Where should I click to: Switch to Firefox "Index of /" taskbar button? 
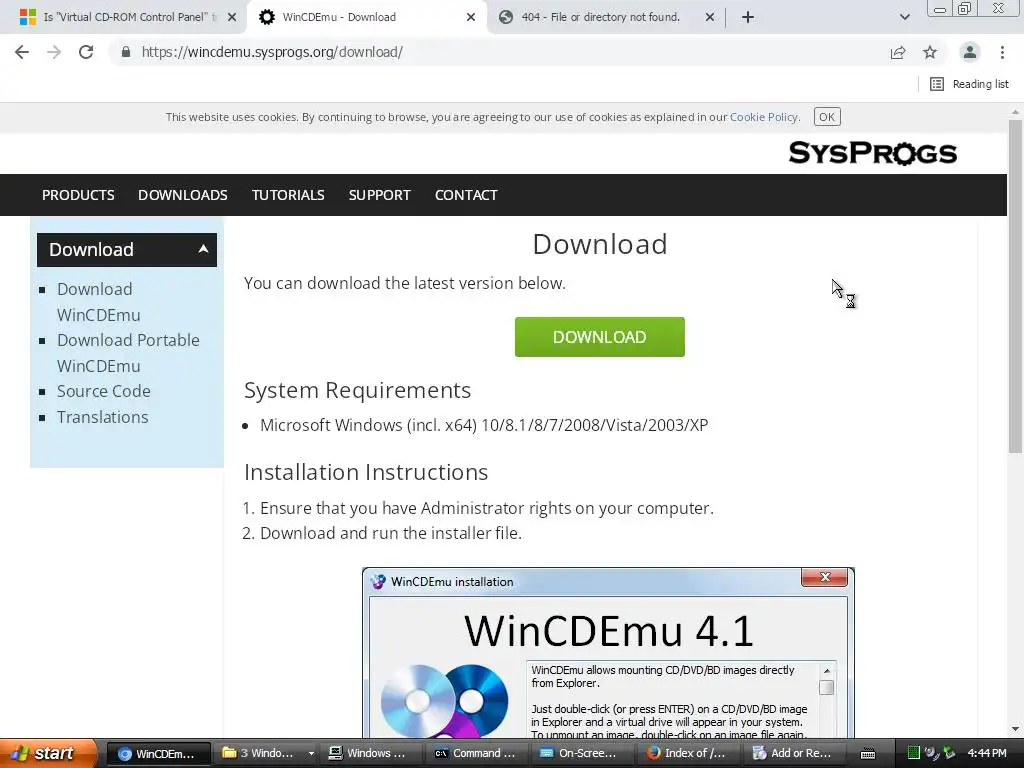pos(688,753)
